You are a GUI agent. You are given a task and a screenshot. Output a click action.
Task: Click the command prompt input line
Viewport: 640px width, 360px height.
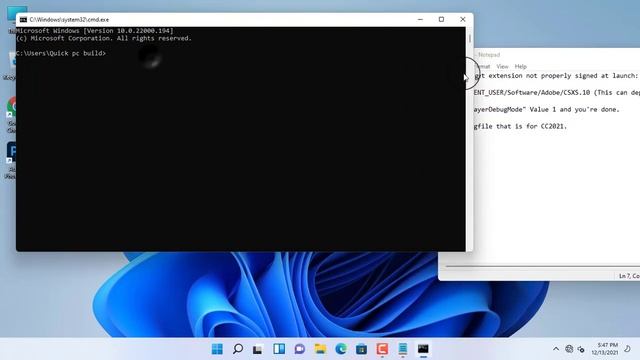pos(61,53)
